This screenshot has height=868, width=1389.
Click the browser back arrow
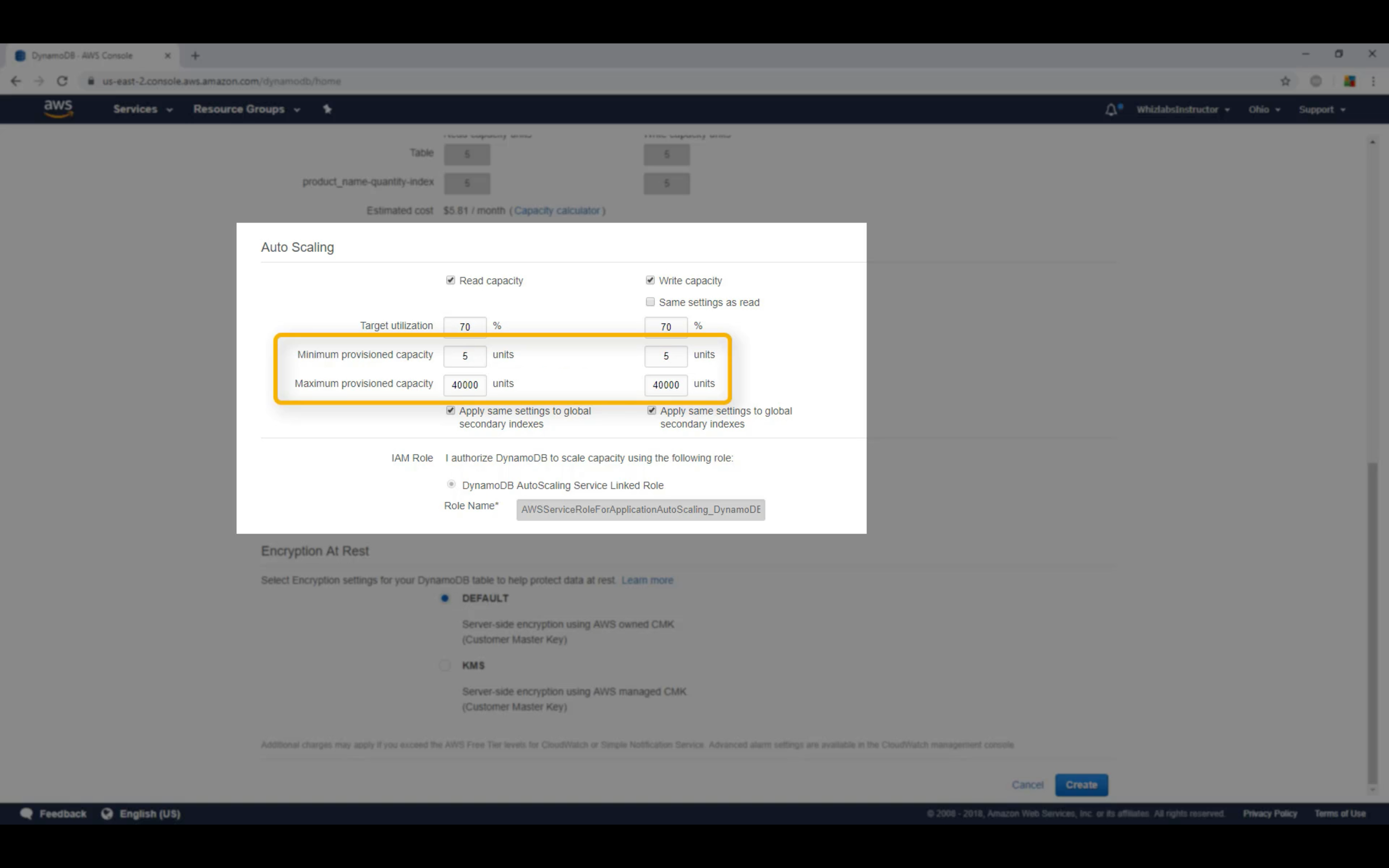[16, 81]
